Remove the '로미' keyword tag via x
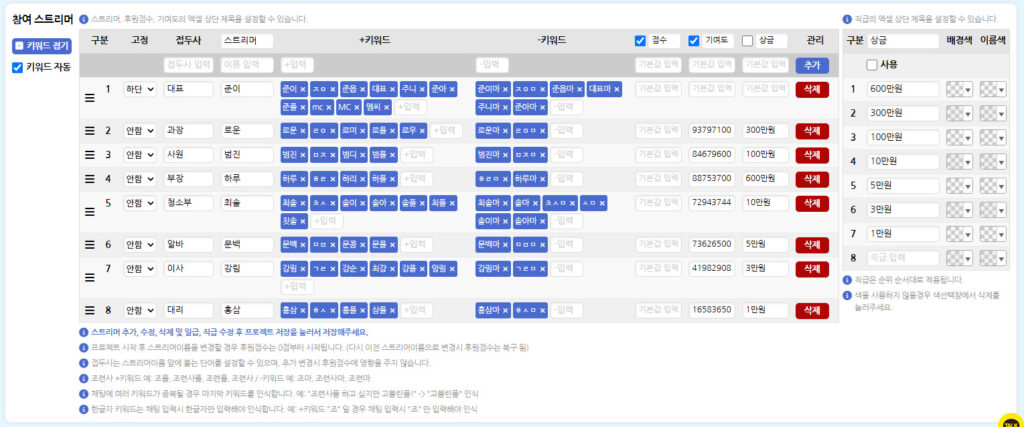Viewport: 1024px width, 427px height. coord(362,131)
